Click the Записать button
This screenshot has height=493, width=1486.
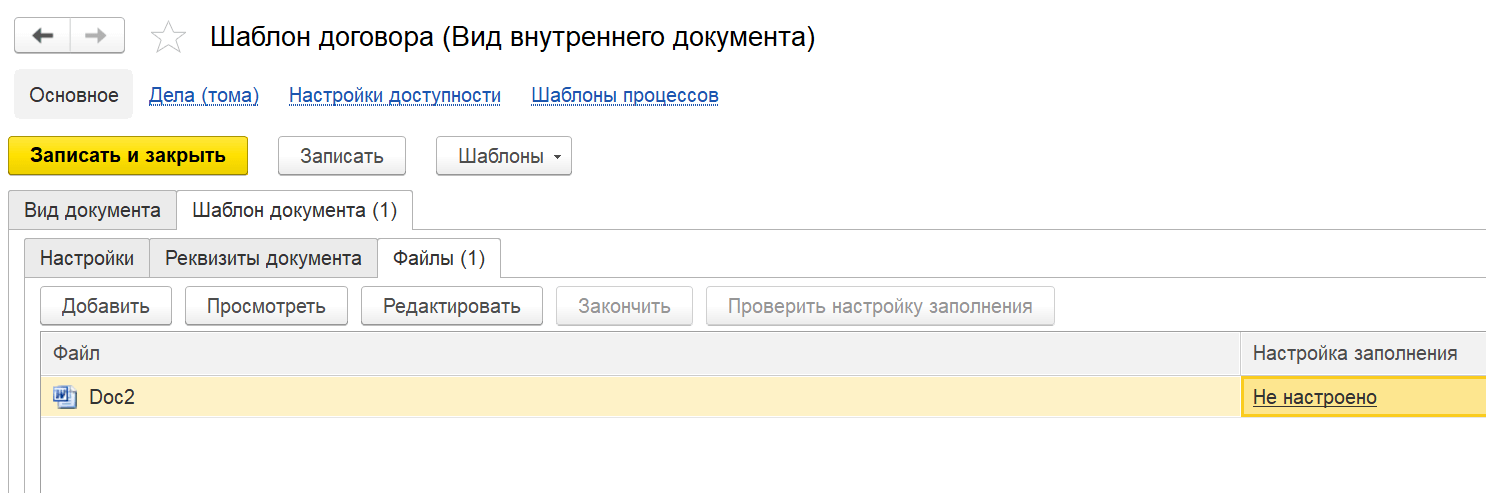click(341, 156)
